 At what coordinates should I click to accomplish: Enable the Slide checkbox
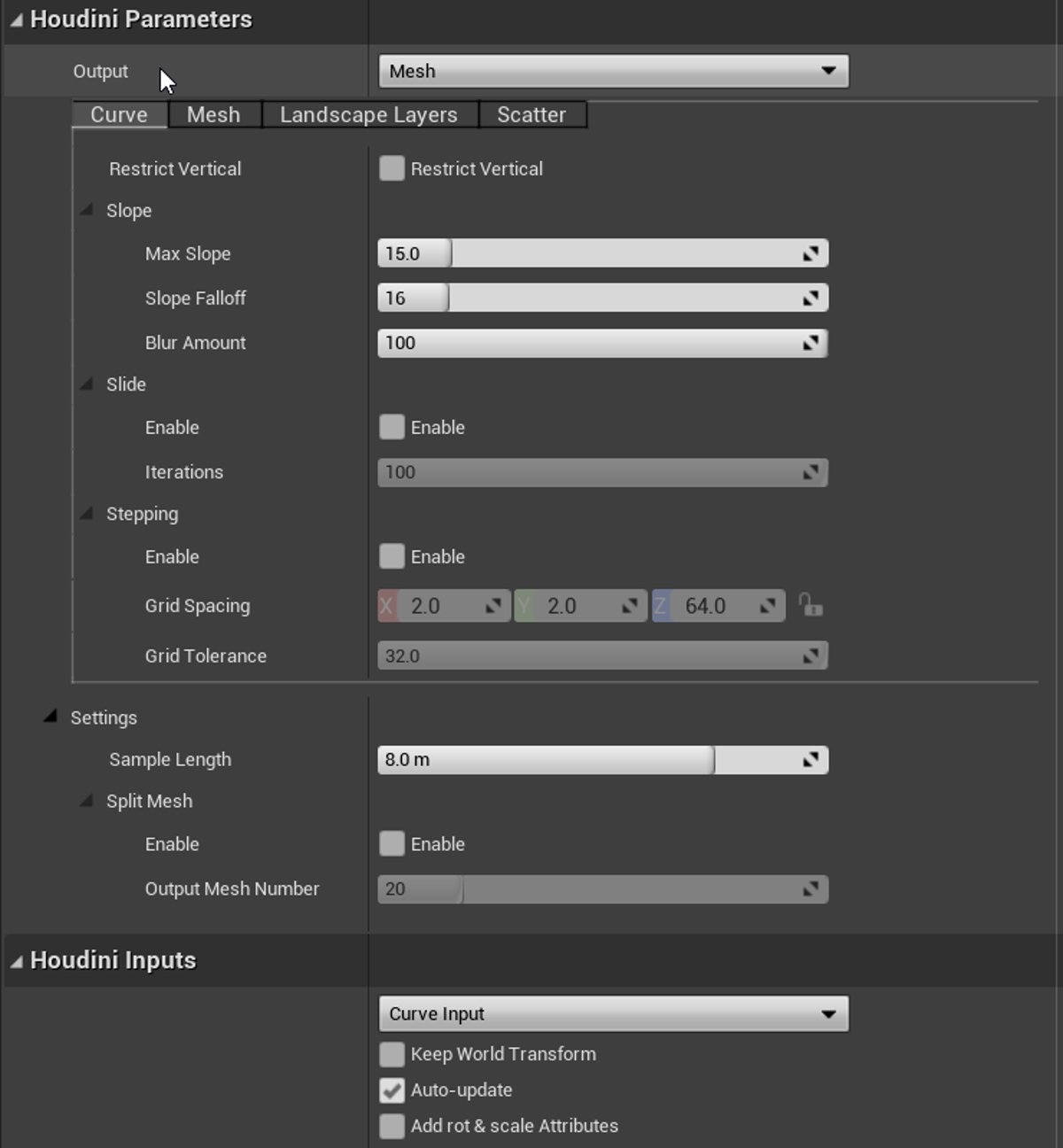point(392,427)
